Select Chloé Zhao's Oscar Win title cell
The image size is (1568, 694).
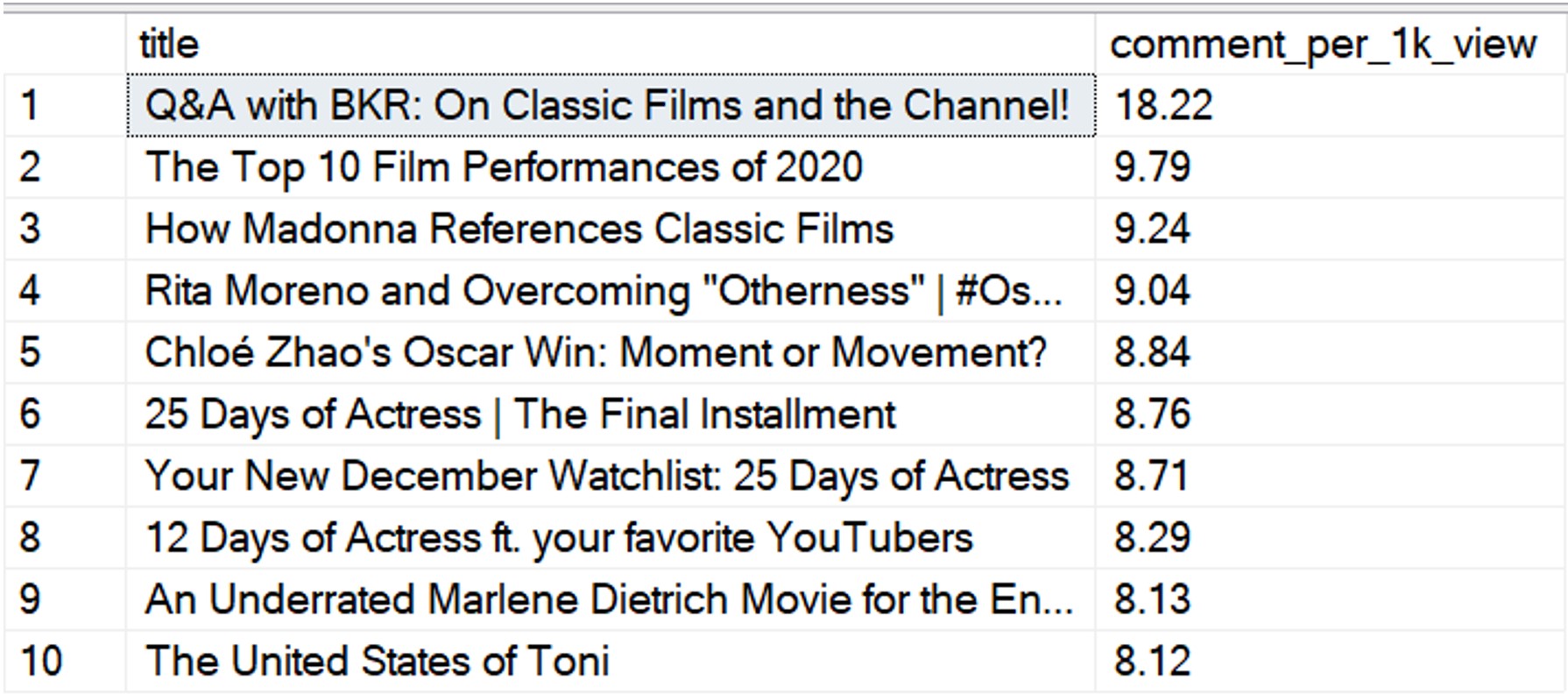611,352
